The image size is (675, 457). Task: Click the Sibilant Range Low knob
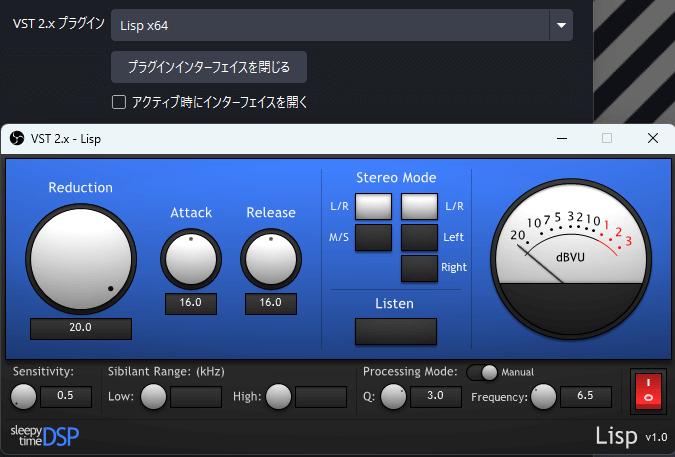(153, 397)
